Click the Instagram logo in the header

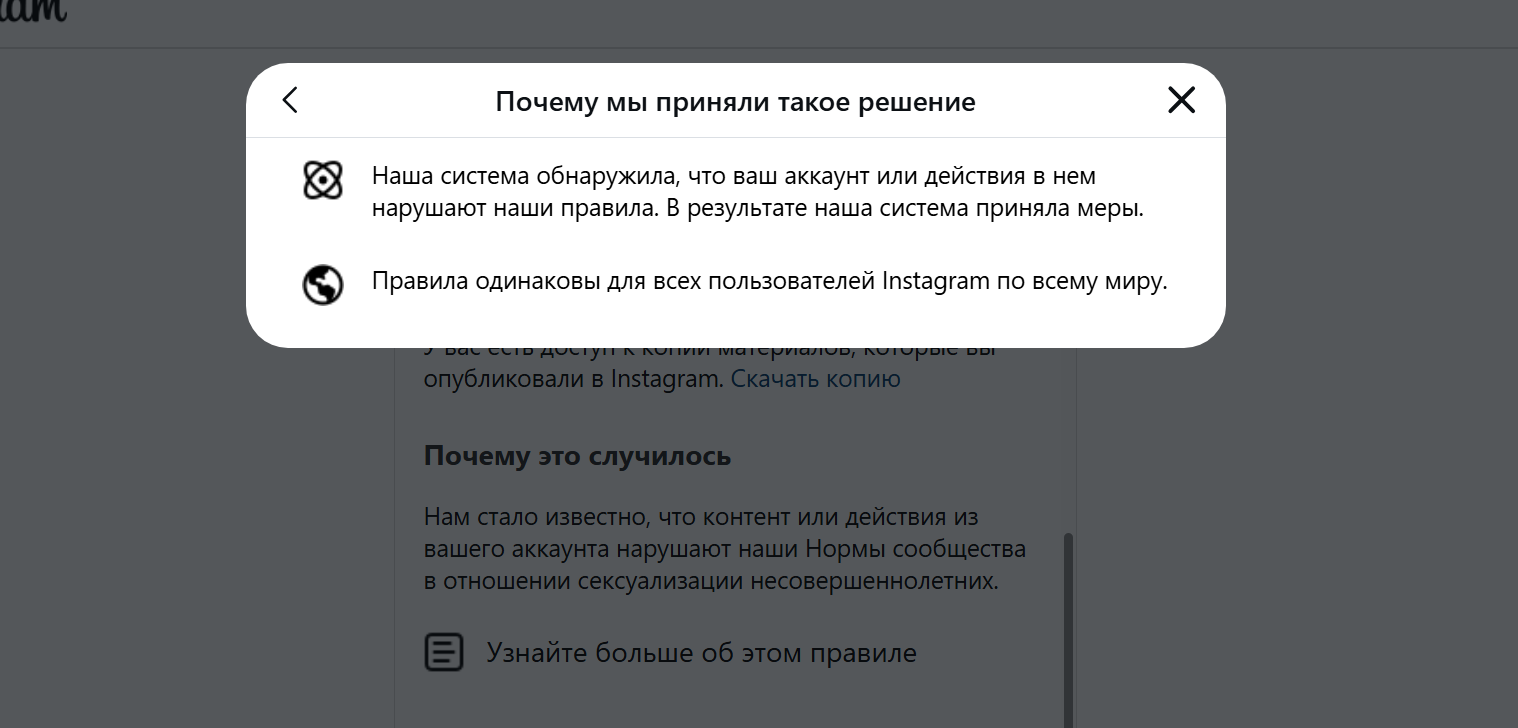33,12
